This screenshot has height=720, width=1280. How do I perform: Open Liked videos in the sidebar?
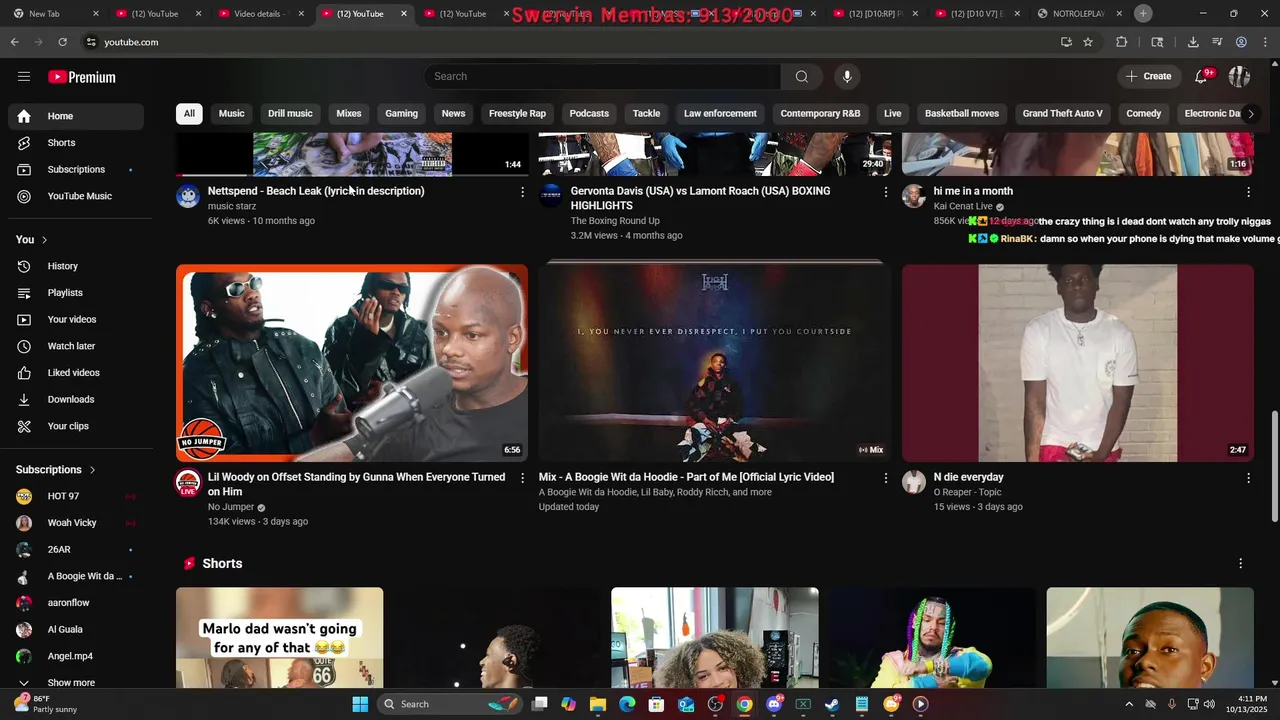(x=76, y=373)
